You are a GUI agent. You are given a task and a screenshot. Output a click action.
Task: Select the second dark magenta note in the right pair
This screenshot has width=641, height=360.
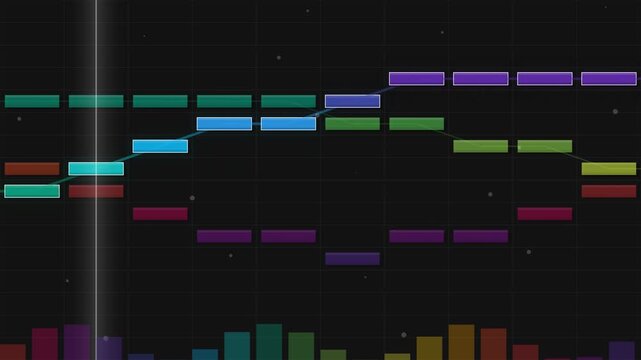[481, 236]
